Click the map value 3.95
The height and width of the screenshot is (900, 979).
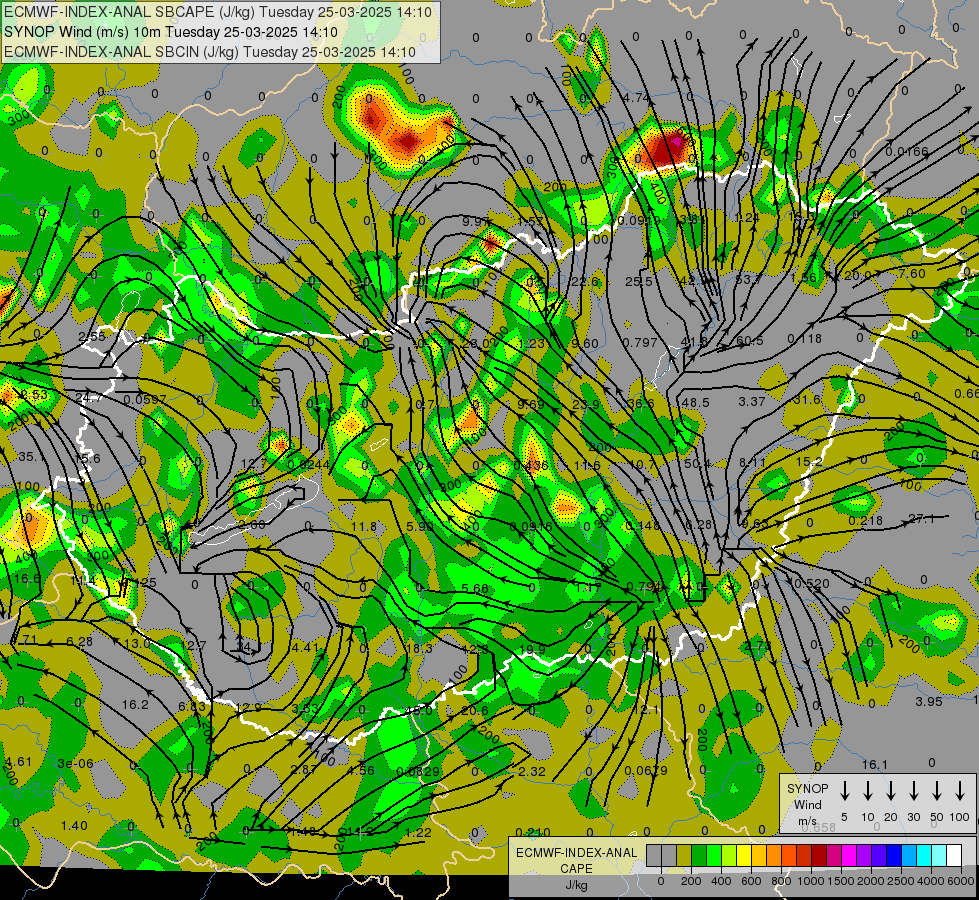(929, 701)
